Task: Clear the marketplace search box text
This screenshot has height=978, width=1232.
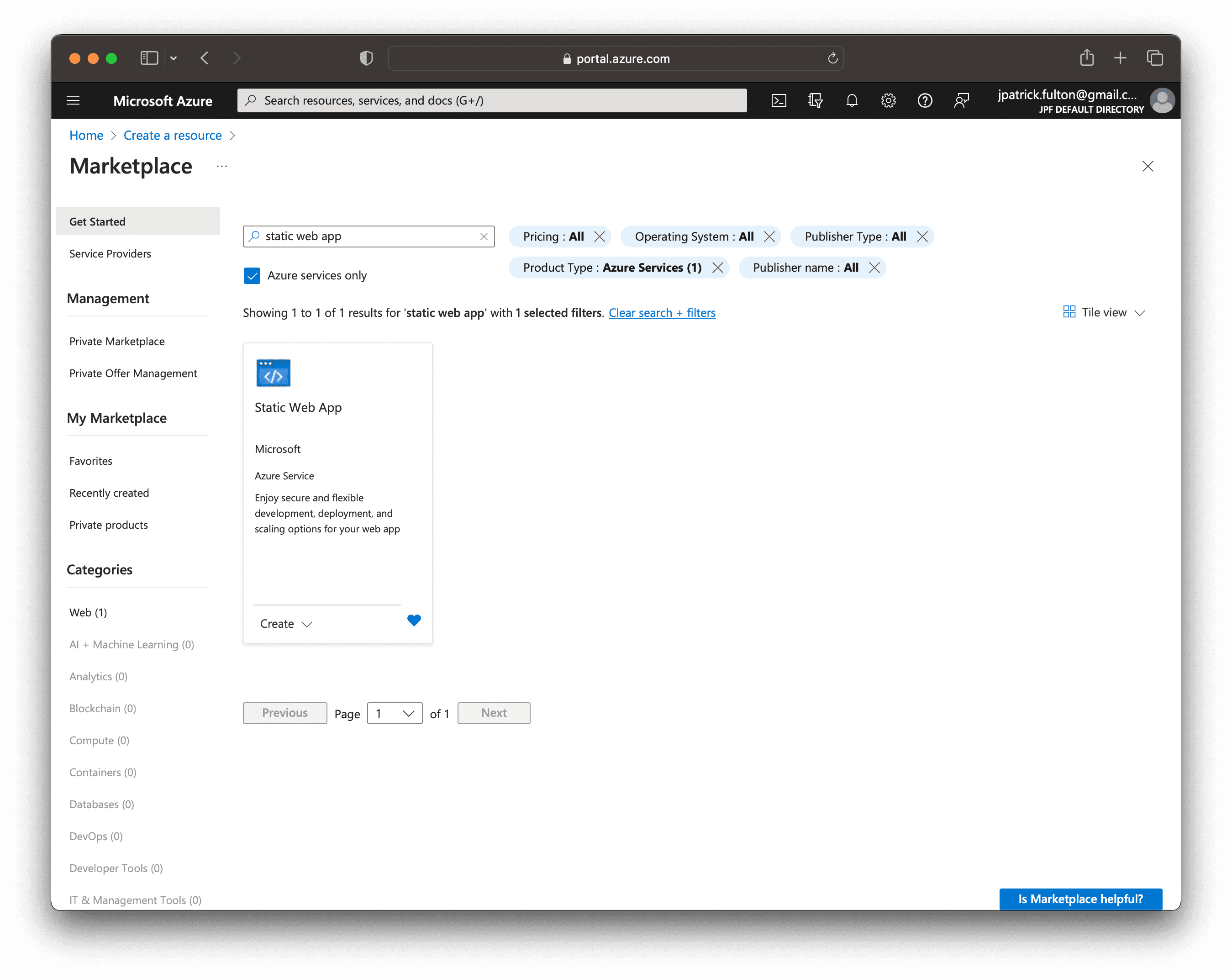Action: (x=484, y=237)
